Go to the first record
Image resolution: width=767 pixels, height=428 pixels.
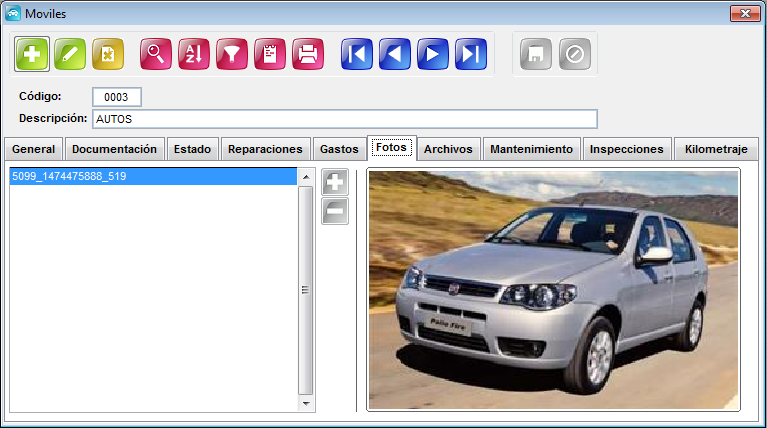[x=357, y=54]
